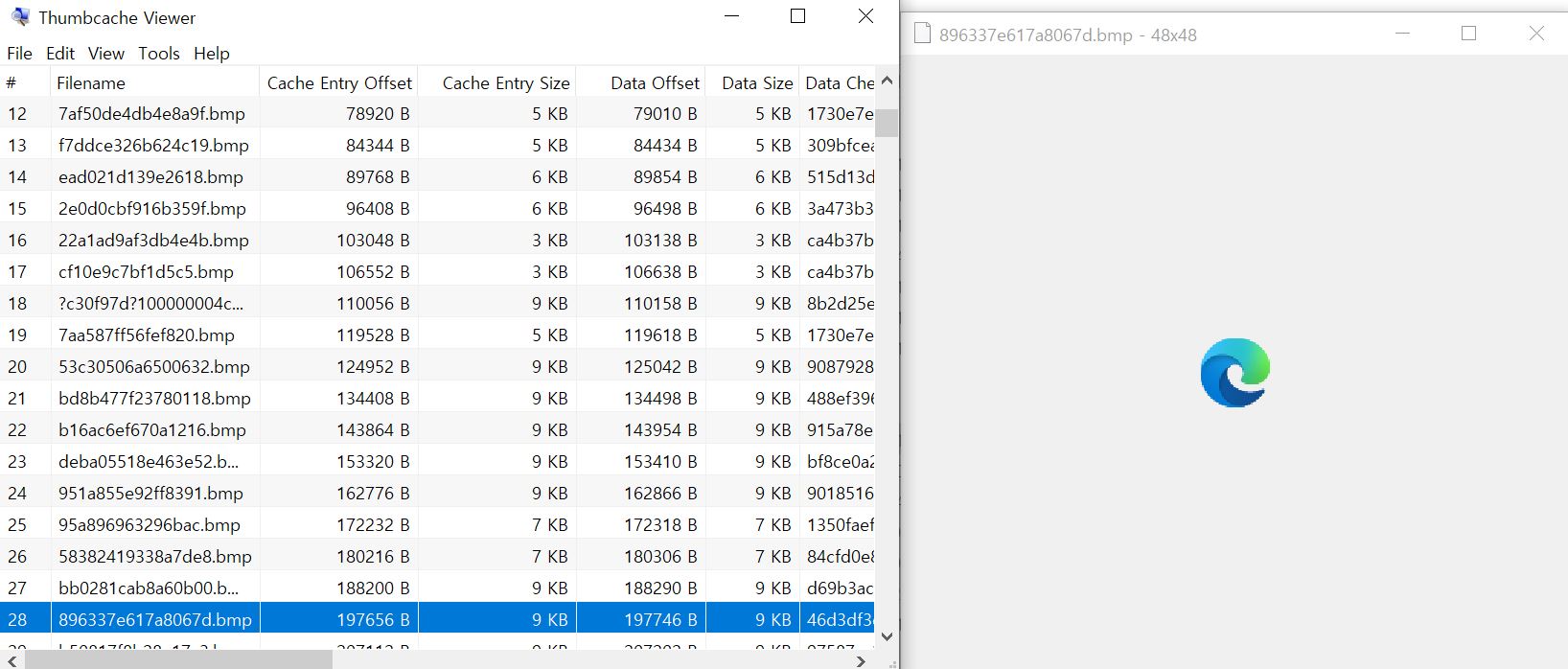Click cache entry offset 143864 B
The width and height of the screenshot is (1568, 669).
[x=373, y=429]
